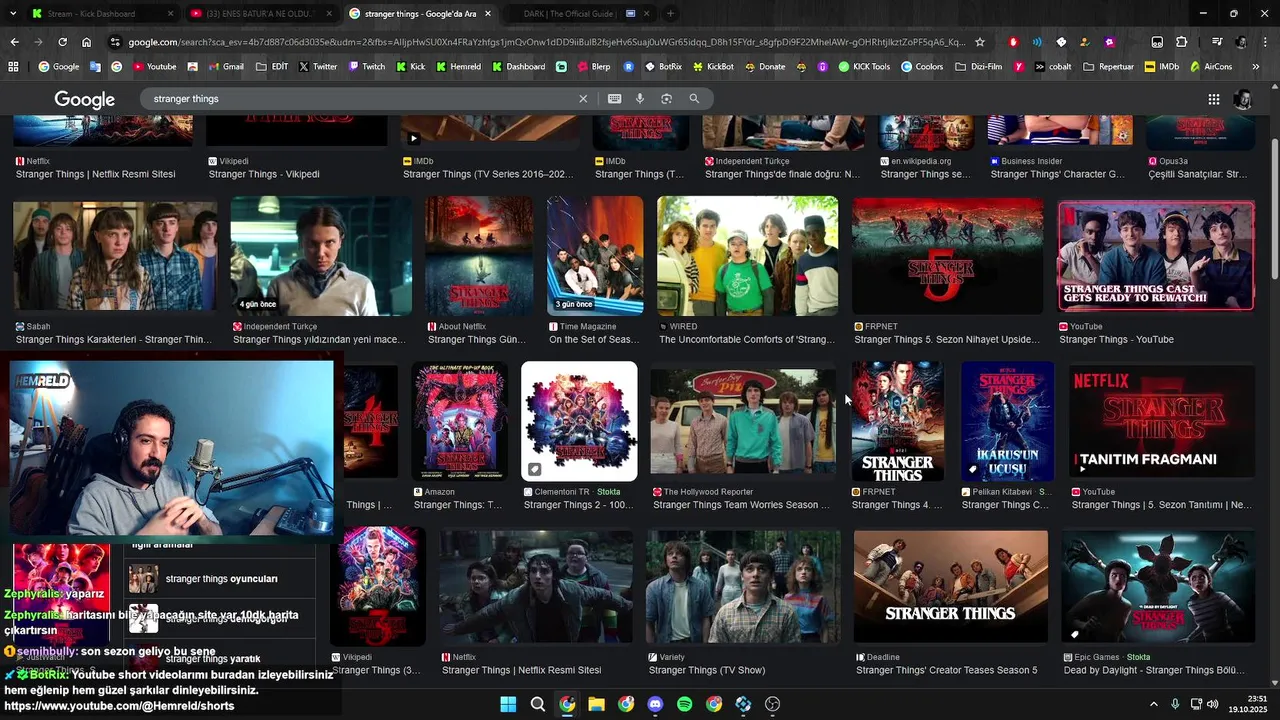
Task: Open OBS Studio from the taskbar
Action: point(772,704)
